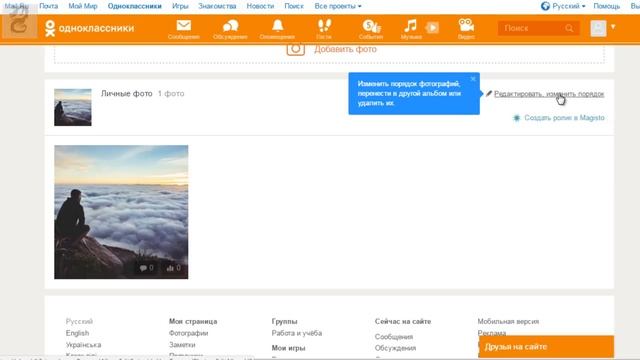Click the Magisto star icon
640x360 pixels.
516,118
